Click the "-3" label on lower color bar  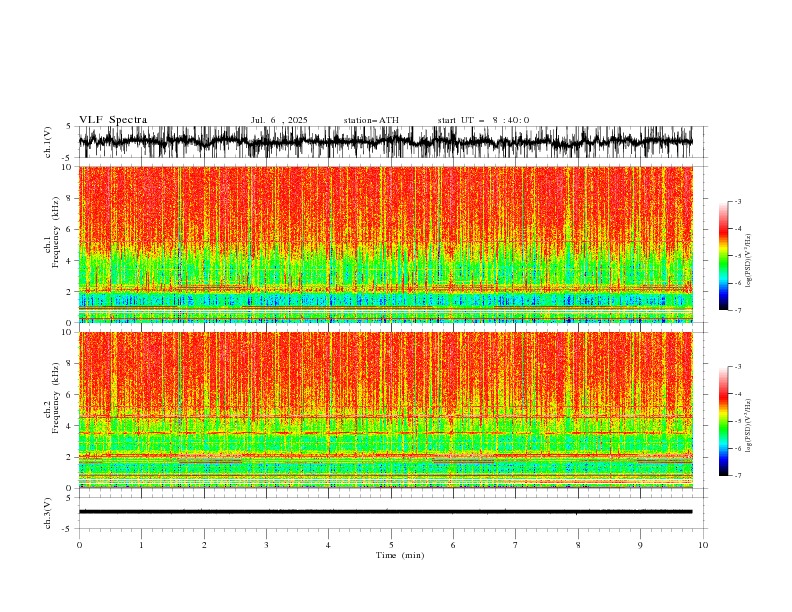click(738, 367)
